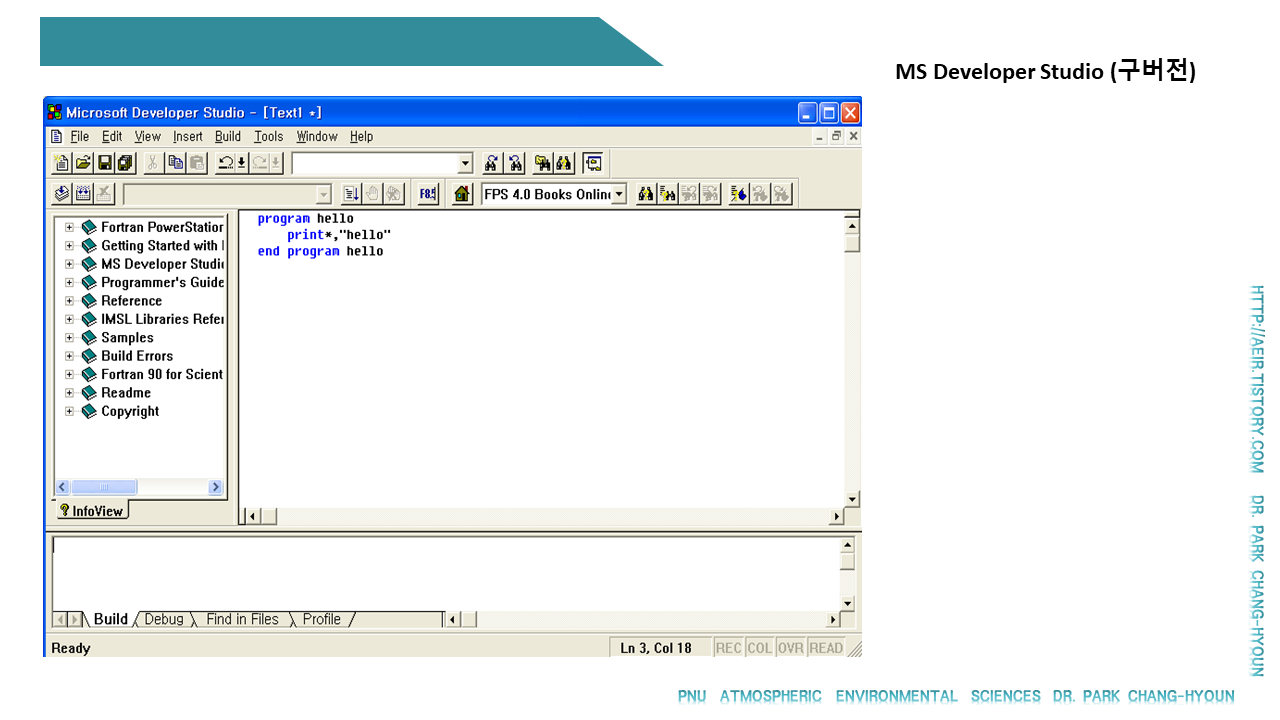Compile the file using the Compile icon
This screenshot has height=720, width=1280.
pos(62,194)
